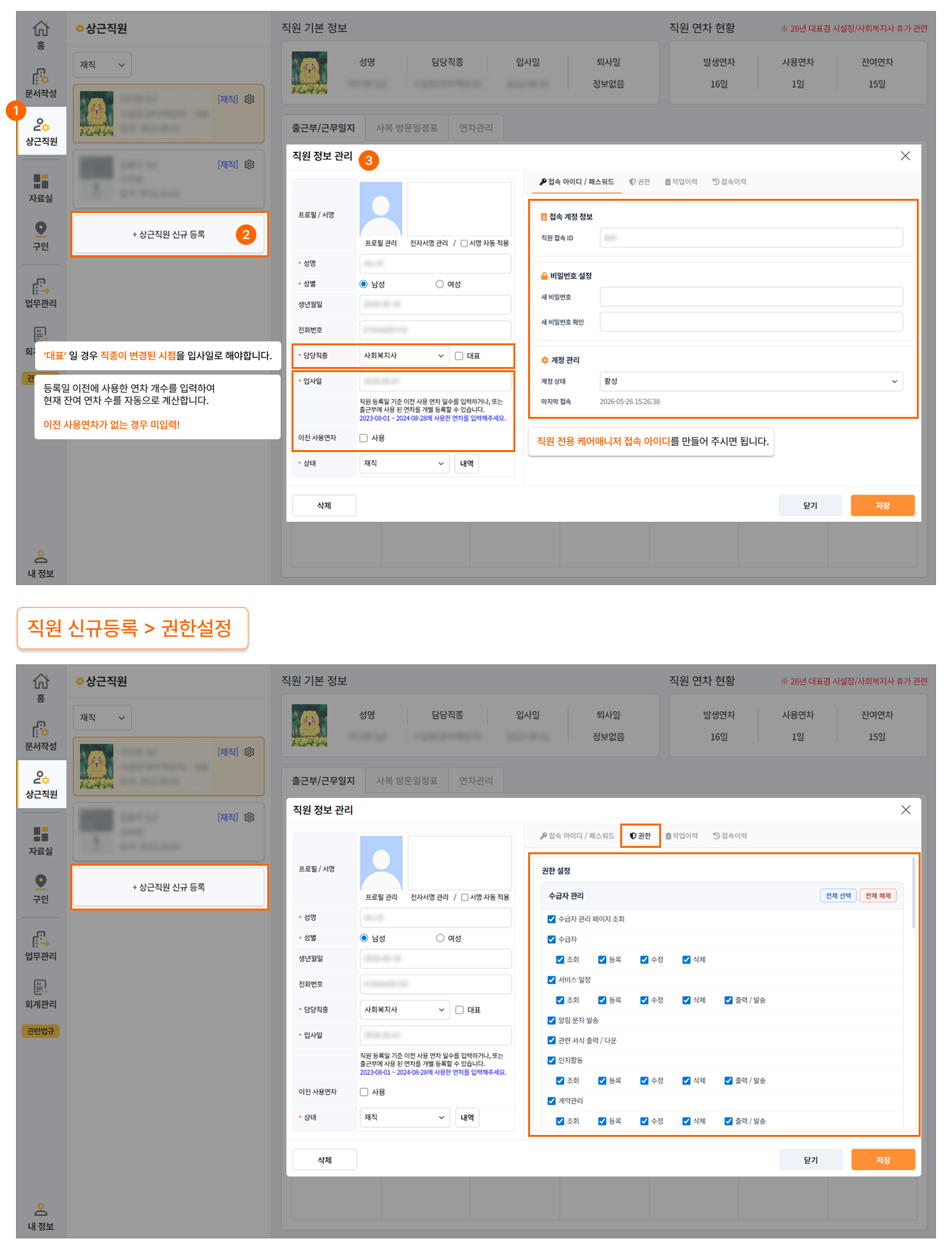The height and width of the screenshot is (1250, 952).
Task: Switch to 권한 tab in upper dialog
Action: (639, 182)
